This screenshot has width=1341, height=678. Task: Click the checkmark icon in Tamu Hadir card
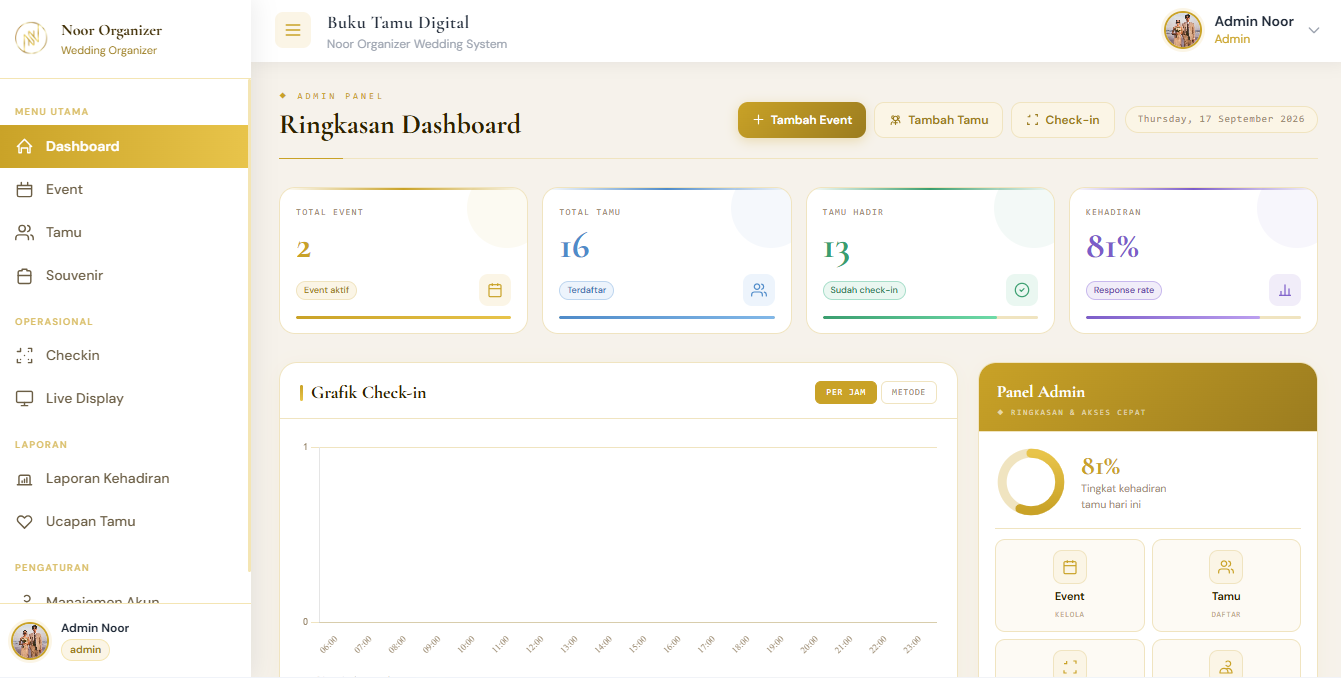click(x=1021, y=290)
